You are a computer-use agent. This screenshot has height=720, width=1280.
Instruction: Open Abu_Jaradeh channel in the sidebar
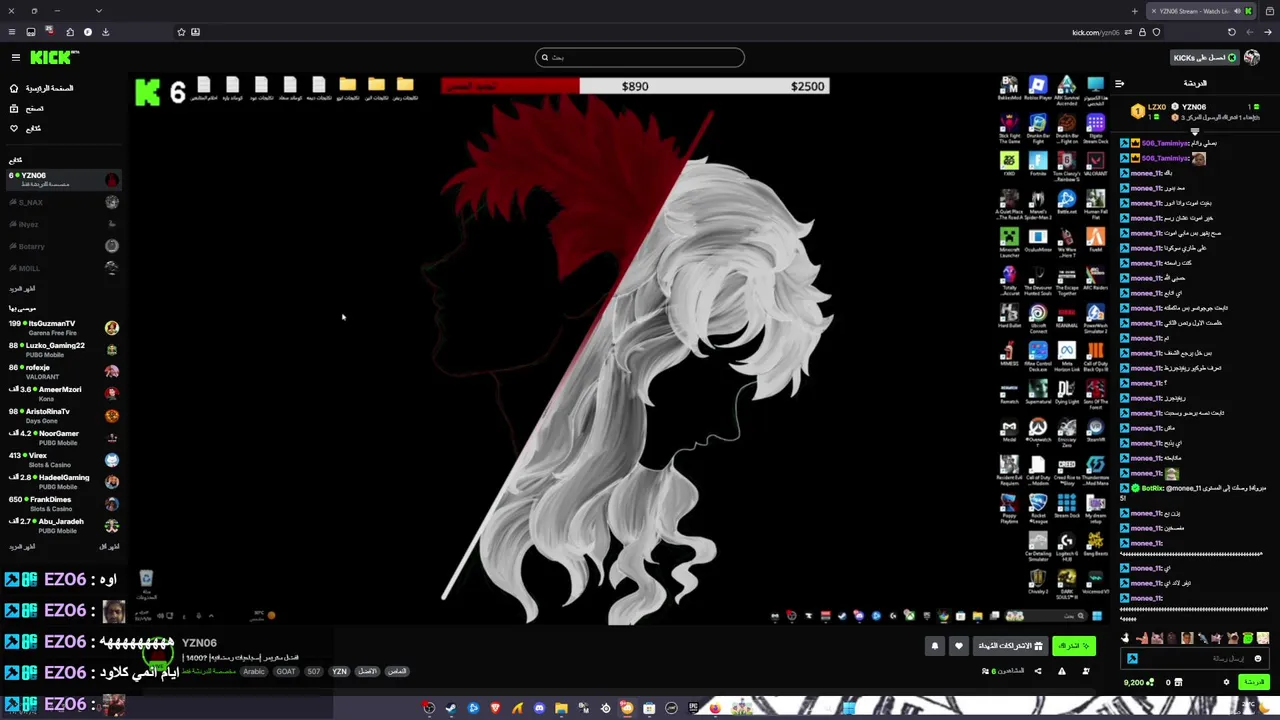[62, 526]
